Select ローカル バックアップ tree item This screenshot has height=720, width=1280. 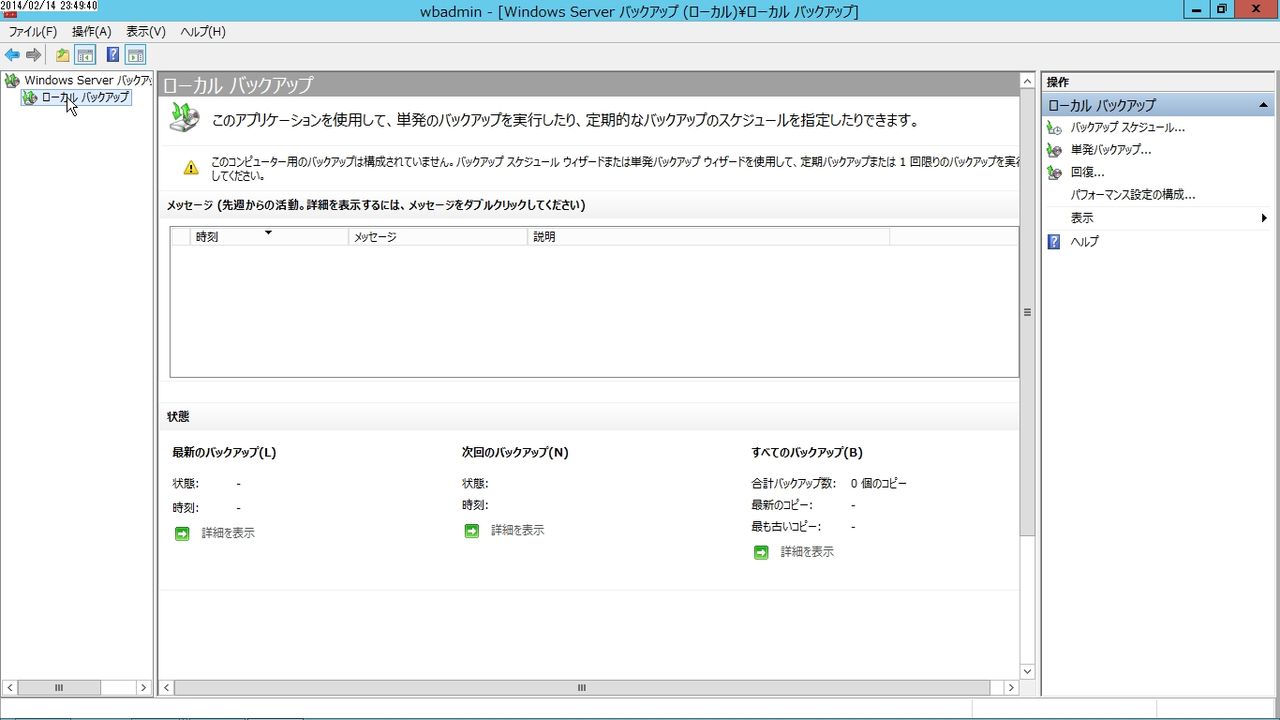[85, 98]
